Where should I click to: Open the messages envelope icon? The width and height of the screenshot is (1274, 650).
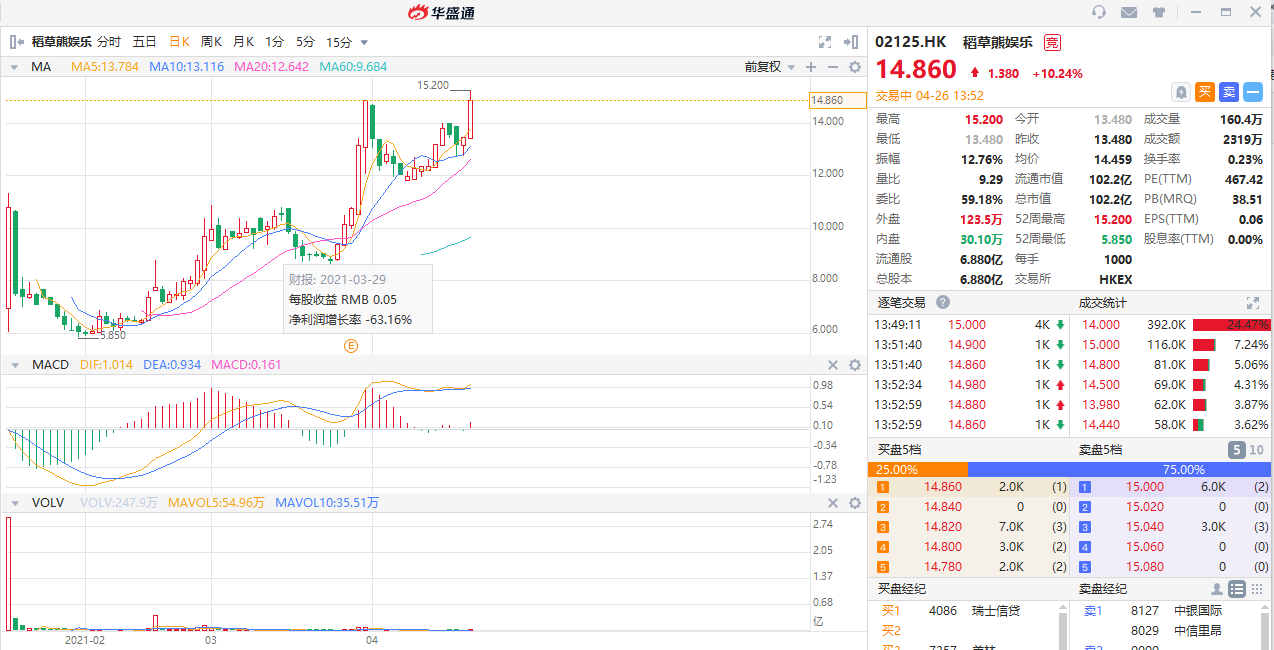point(1129,12)
